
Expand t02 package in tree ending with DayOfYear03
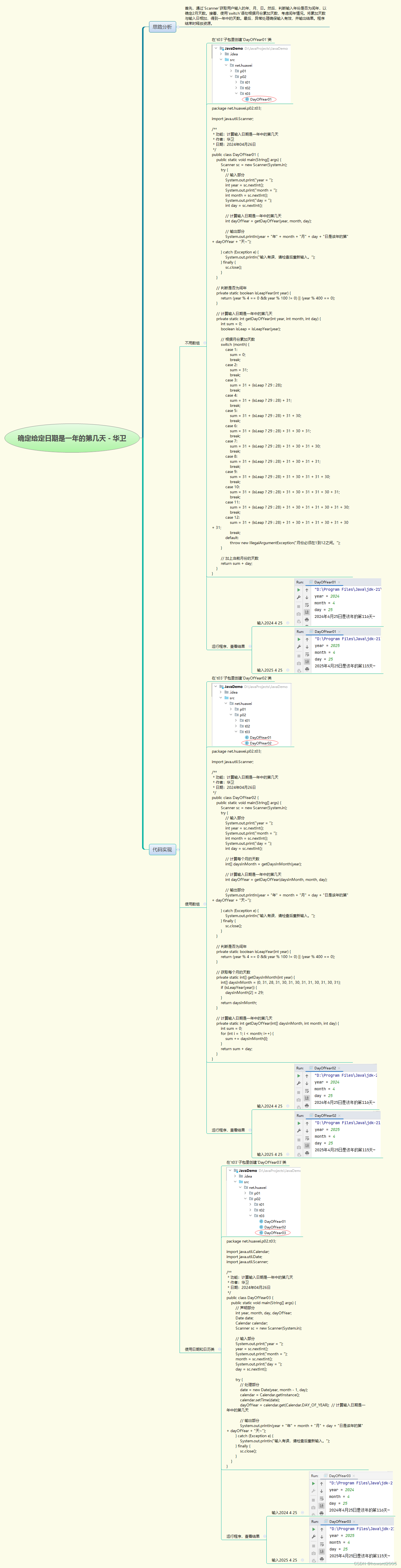(250, 1210)
